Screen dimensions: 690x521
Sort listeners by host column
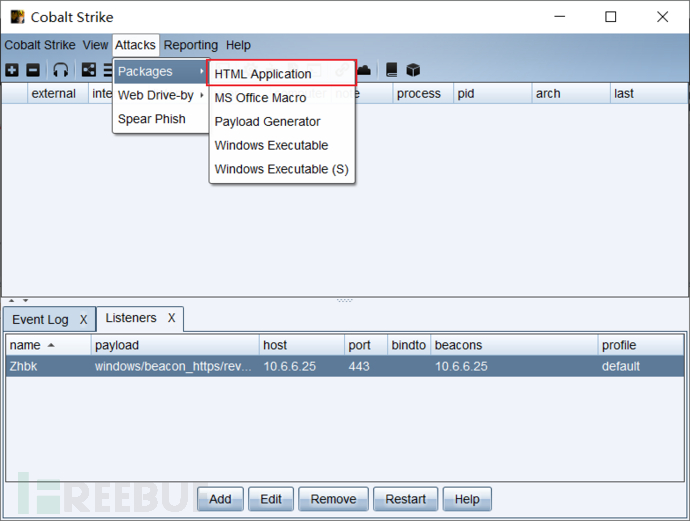point(302,345)
